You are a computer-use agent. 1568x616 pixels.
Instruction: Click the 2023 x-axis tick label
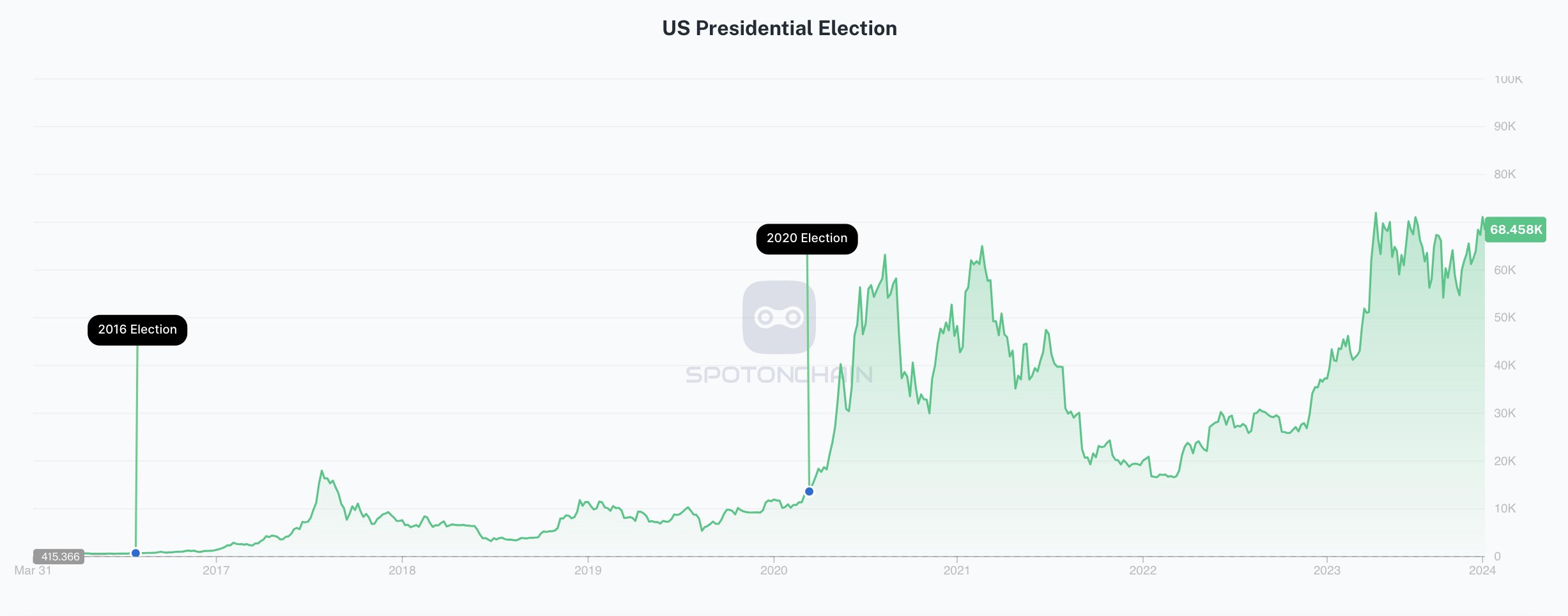pos(1327,571)
